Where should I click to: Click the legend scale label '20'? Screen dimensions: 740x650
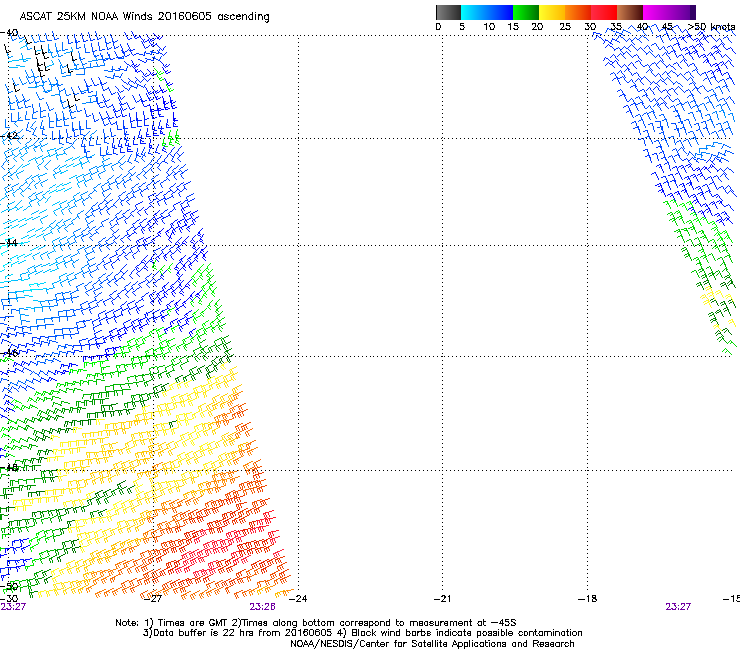[537, 27]
